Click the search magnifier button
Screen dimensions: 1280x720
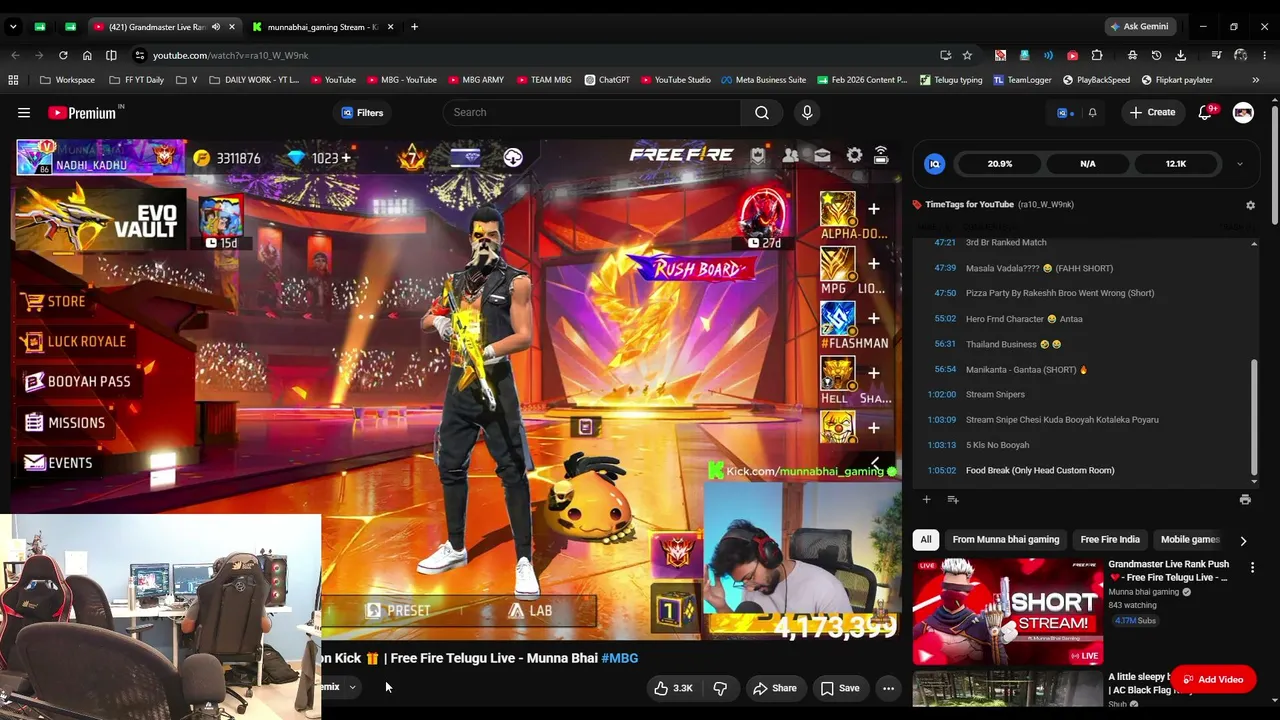pos(762,113)
